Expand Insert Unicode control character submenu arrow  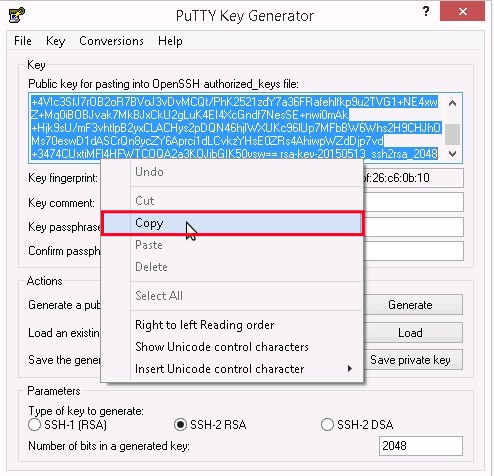(349, 368)
